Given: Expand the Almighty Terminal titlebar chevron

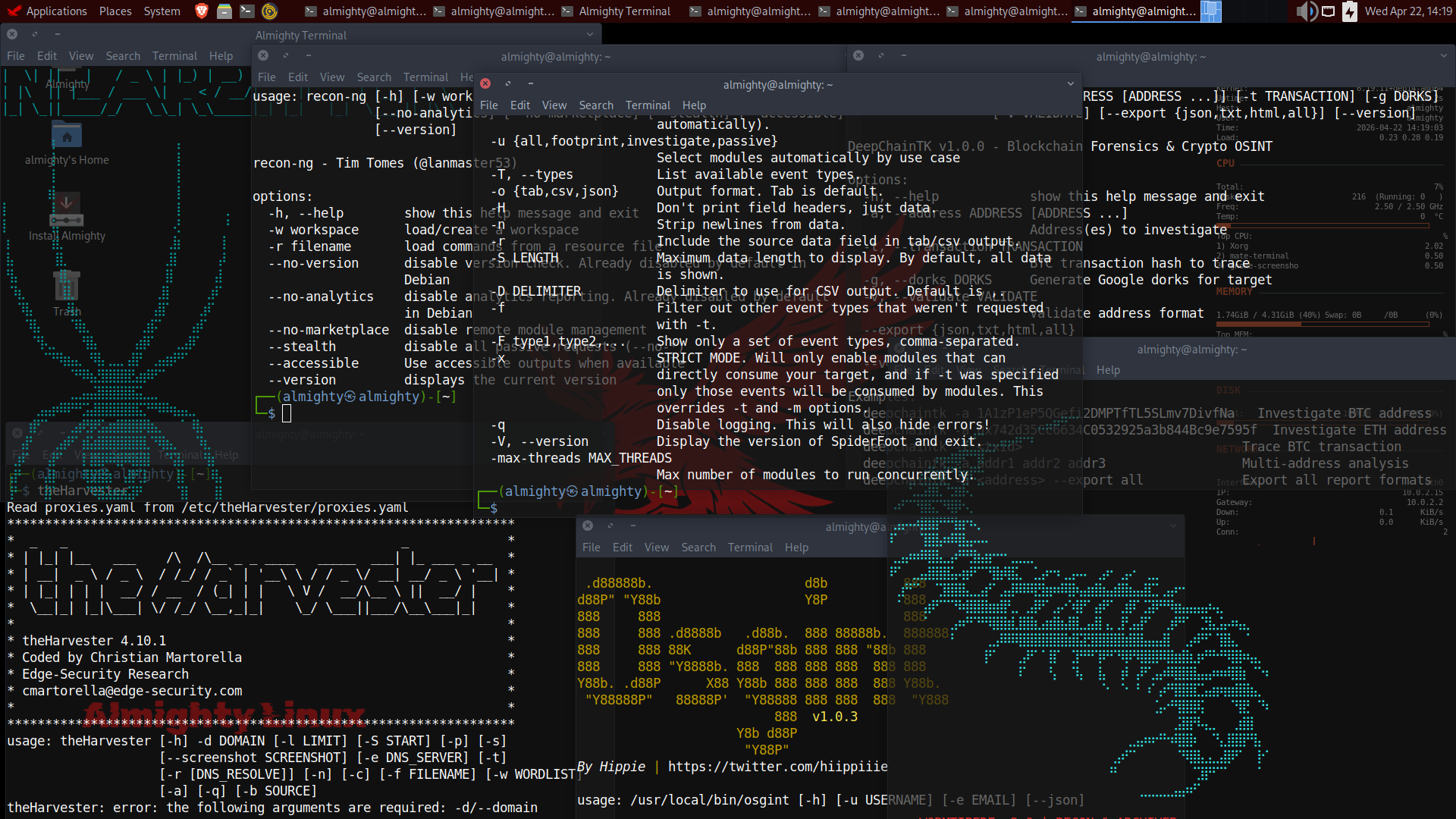Looking at the screenshot, I should coord(590,35).
